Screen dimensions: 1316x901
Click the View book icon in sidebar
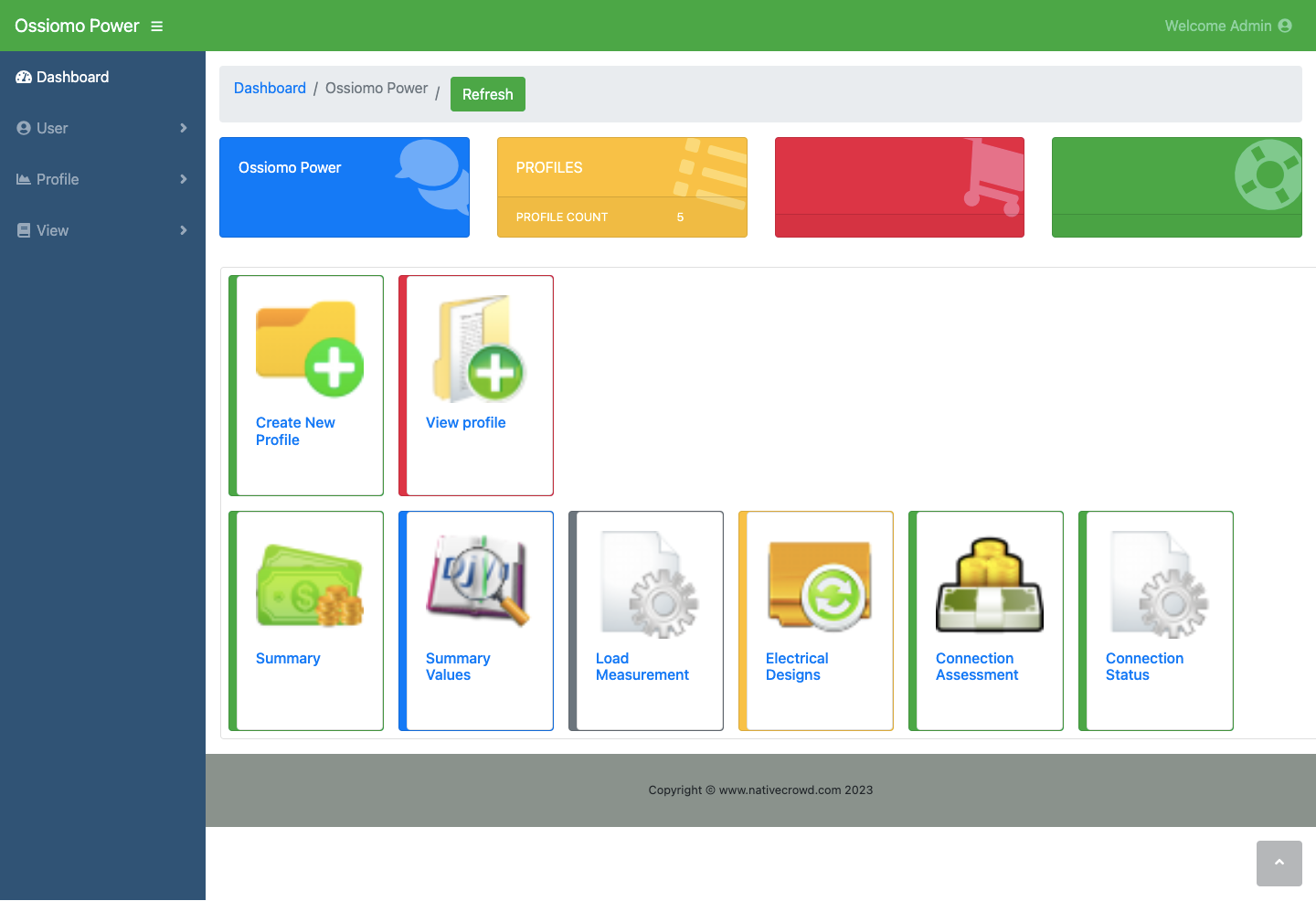coord(24,230)
